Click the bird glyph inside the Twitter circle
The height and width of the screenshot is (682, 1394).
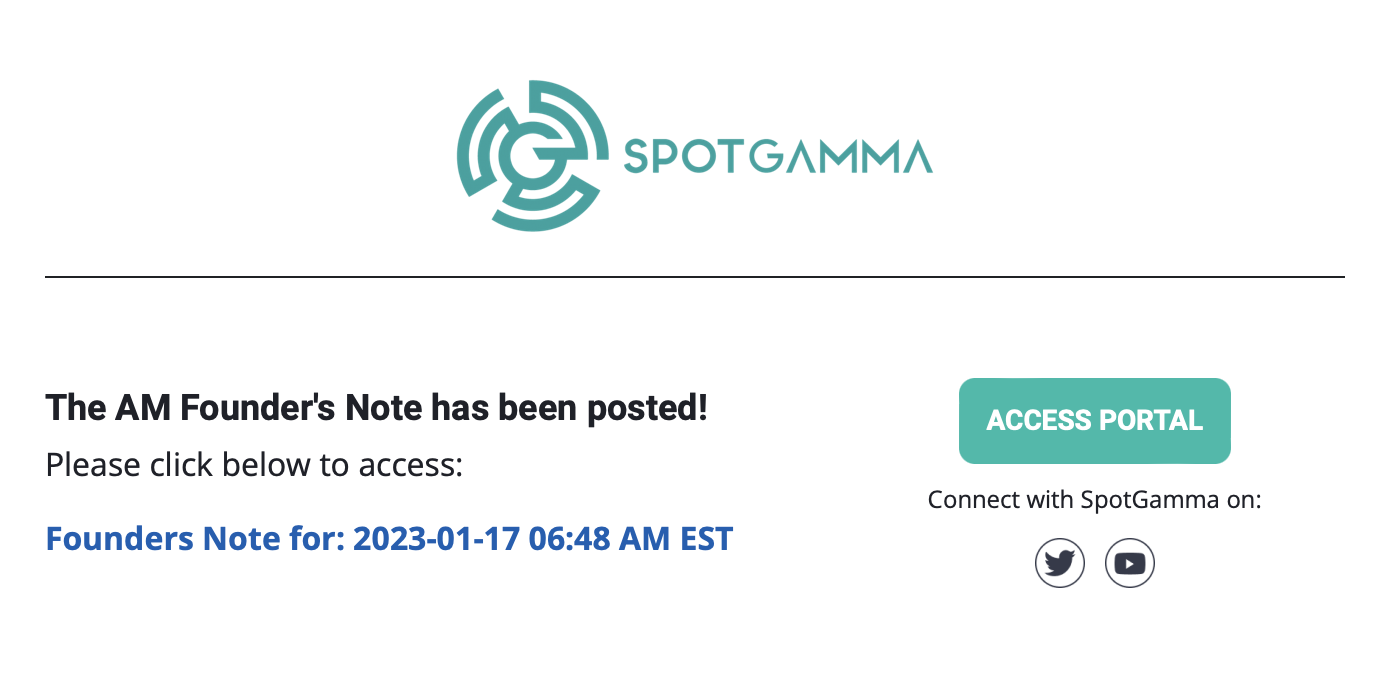[x=1060, y=563]
